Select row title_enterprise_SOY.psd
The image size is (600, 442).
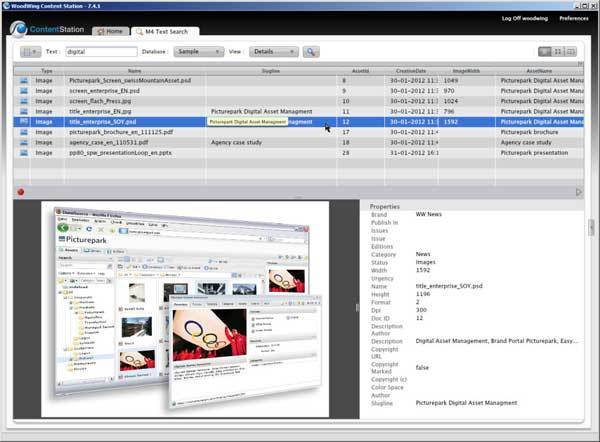tap(298, 122)
